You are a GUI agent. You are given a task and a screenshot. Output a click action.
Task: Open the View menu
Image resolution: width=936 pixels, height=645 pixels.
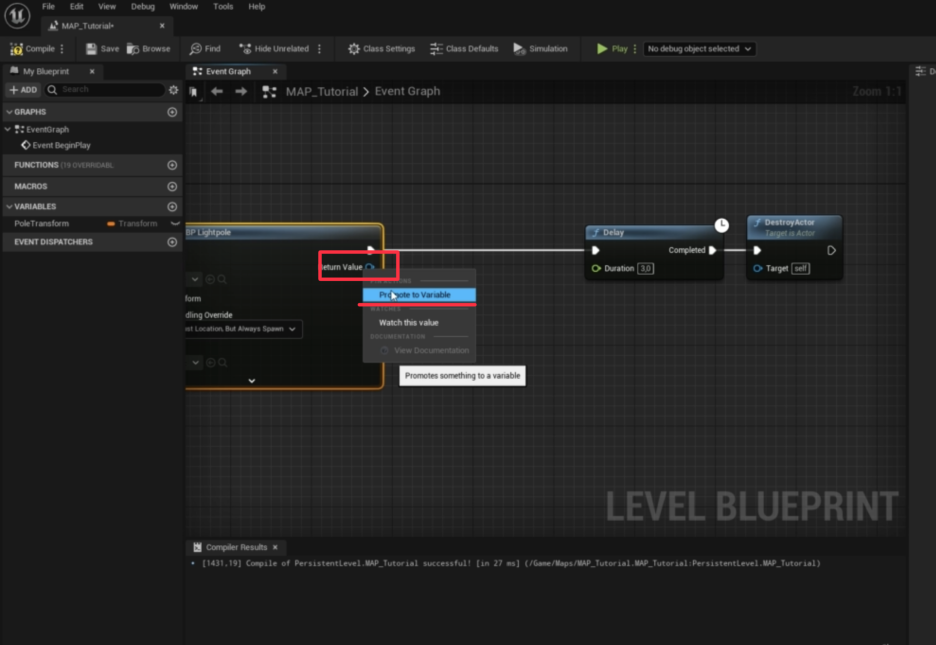click(107, 7)
